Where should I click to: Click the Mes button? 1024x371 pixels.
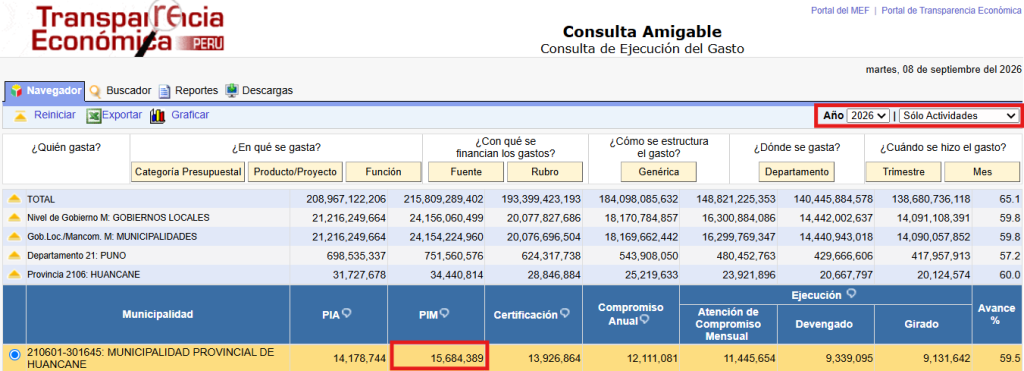(982, 172)
